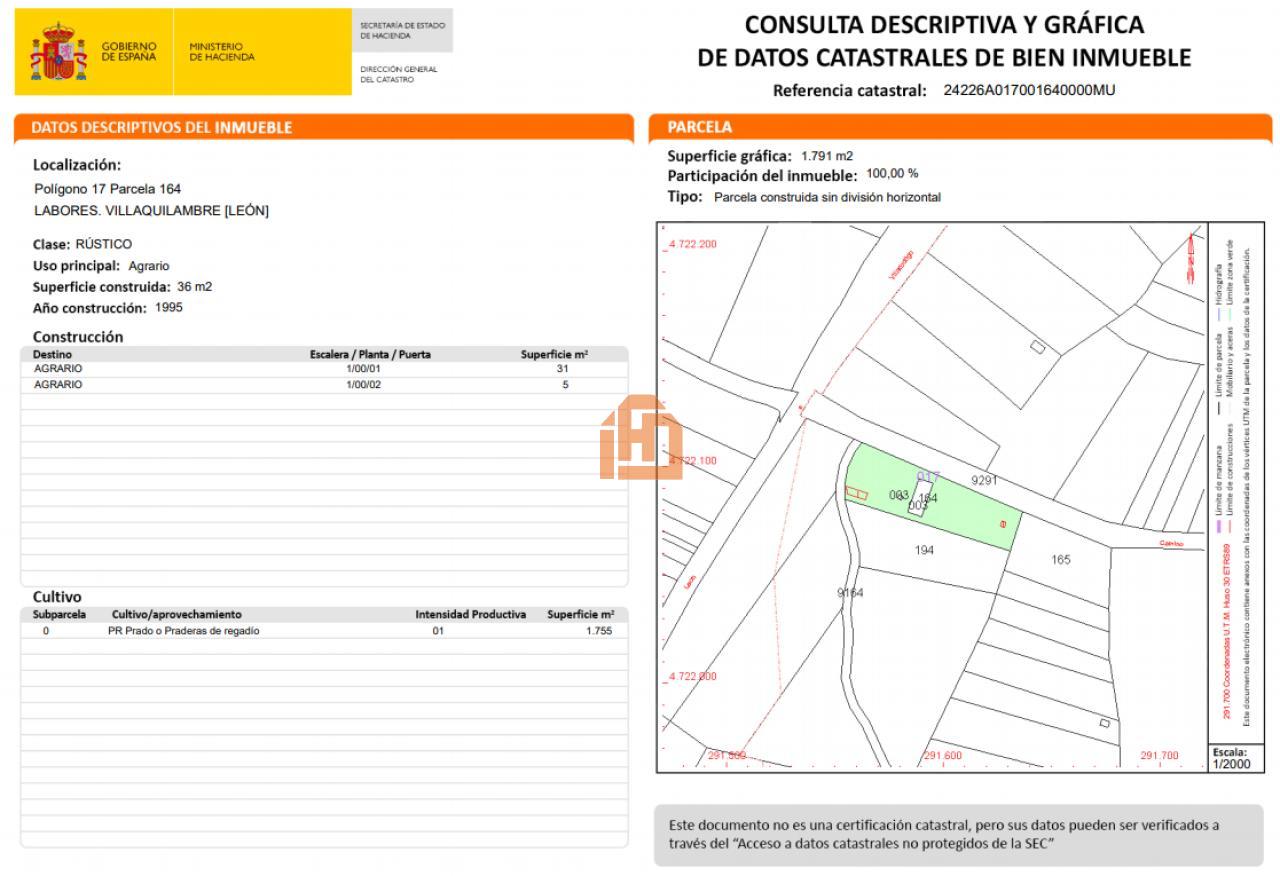
Task: Click parcel number '9164' on the map
Action: 850,593
